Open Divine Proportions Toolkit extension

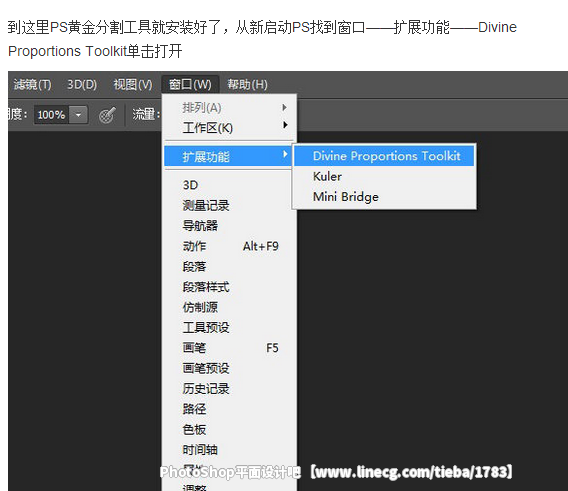[384, 156]
